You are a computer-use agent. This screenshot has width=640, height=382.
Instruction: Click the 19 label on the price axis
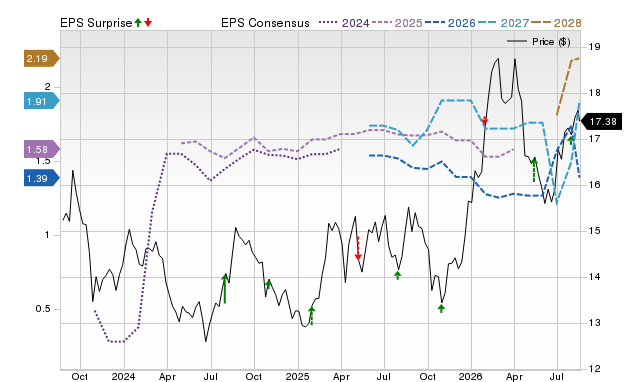595,47
